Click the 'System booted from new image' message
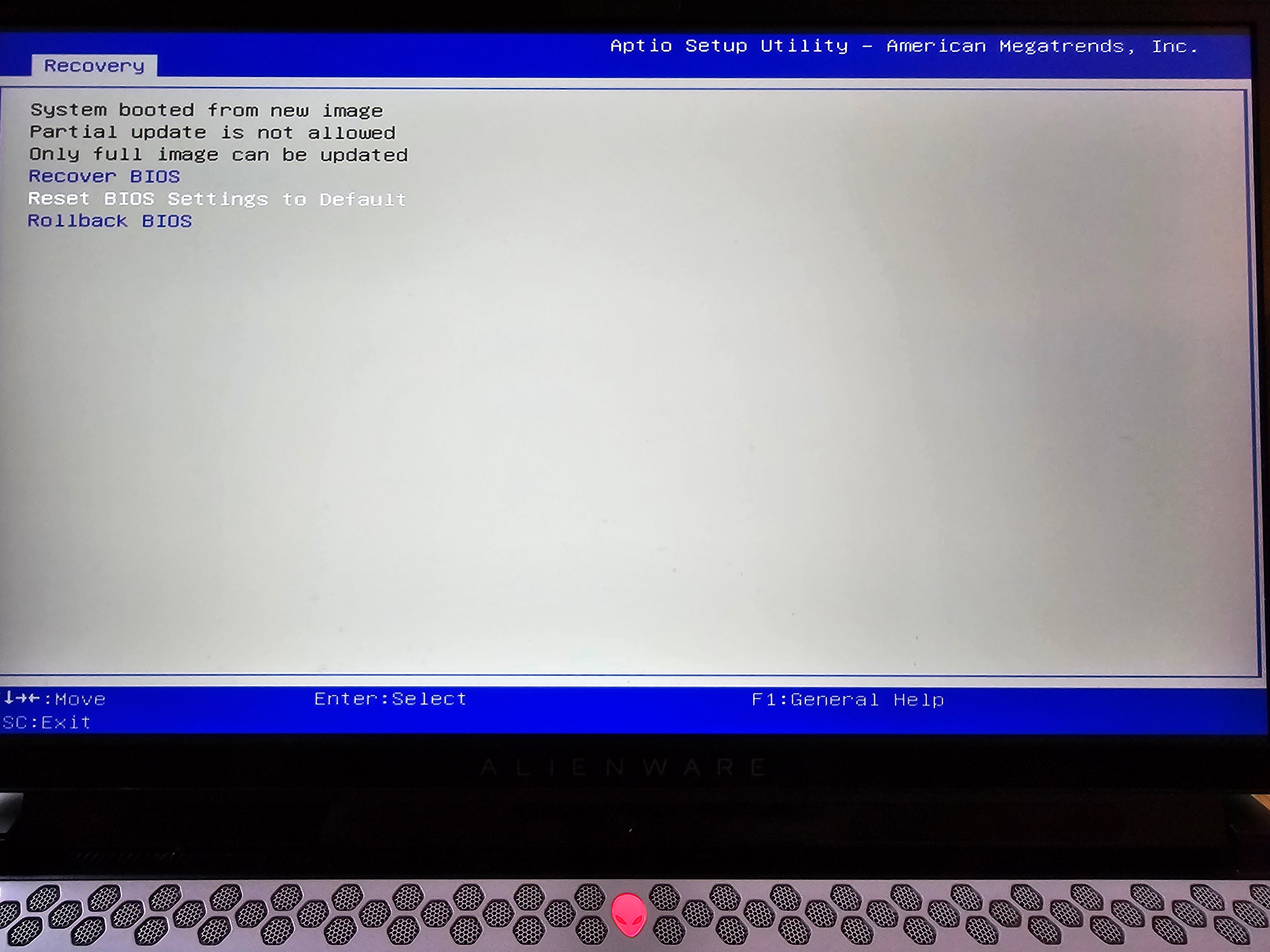1270x952 pixels. point(206,110)
